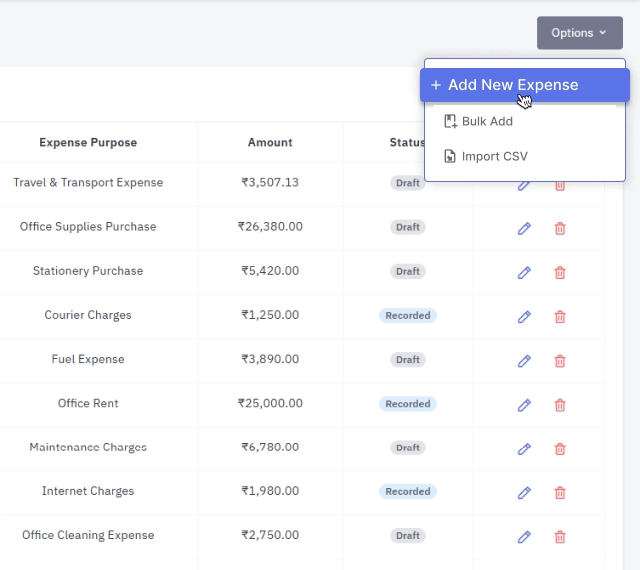
Task: Edit the Maintenance Charges expense
Action: (x=524, y=449)
